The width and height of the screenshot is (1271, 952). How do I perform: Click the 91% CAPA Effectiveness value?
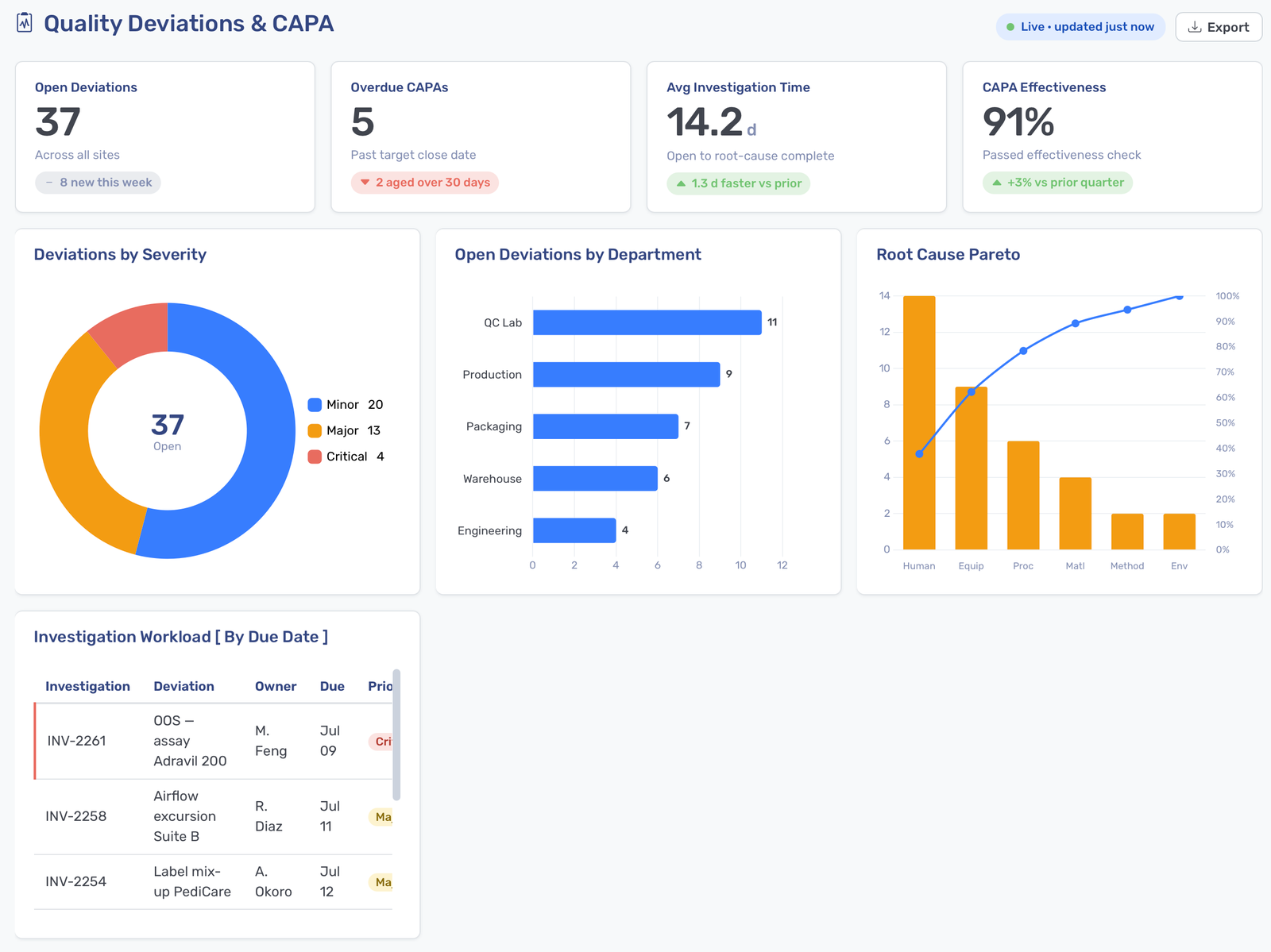pyautogui.click(x=1018, y=122)
